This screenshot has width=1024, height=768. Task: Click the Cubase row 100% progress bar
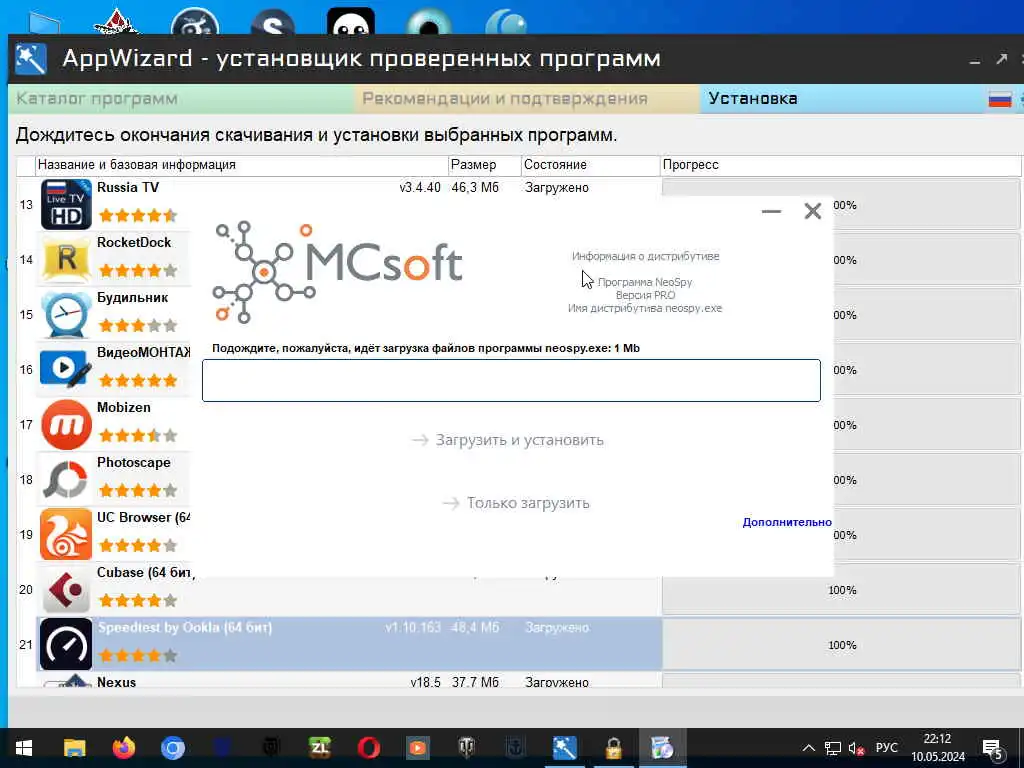(841, 590)
